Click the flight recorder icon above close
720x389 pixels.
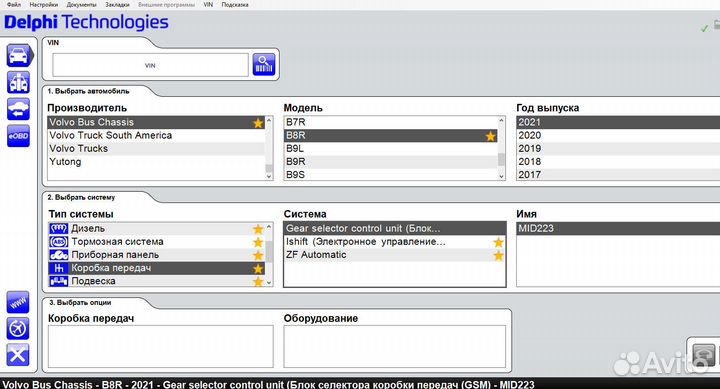[18, 329]
